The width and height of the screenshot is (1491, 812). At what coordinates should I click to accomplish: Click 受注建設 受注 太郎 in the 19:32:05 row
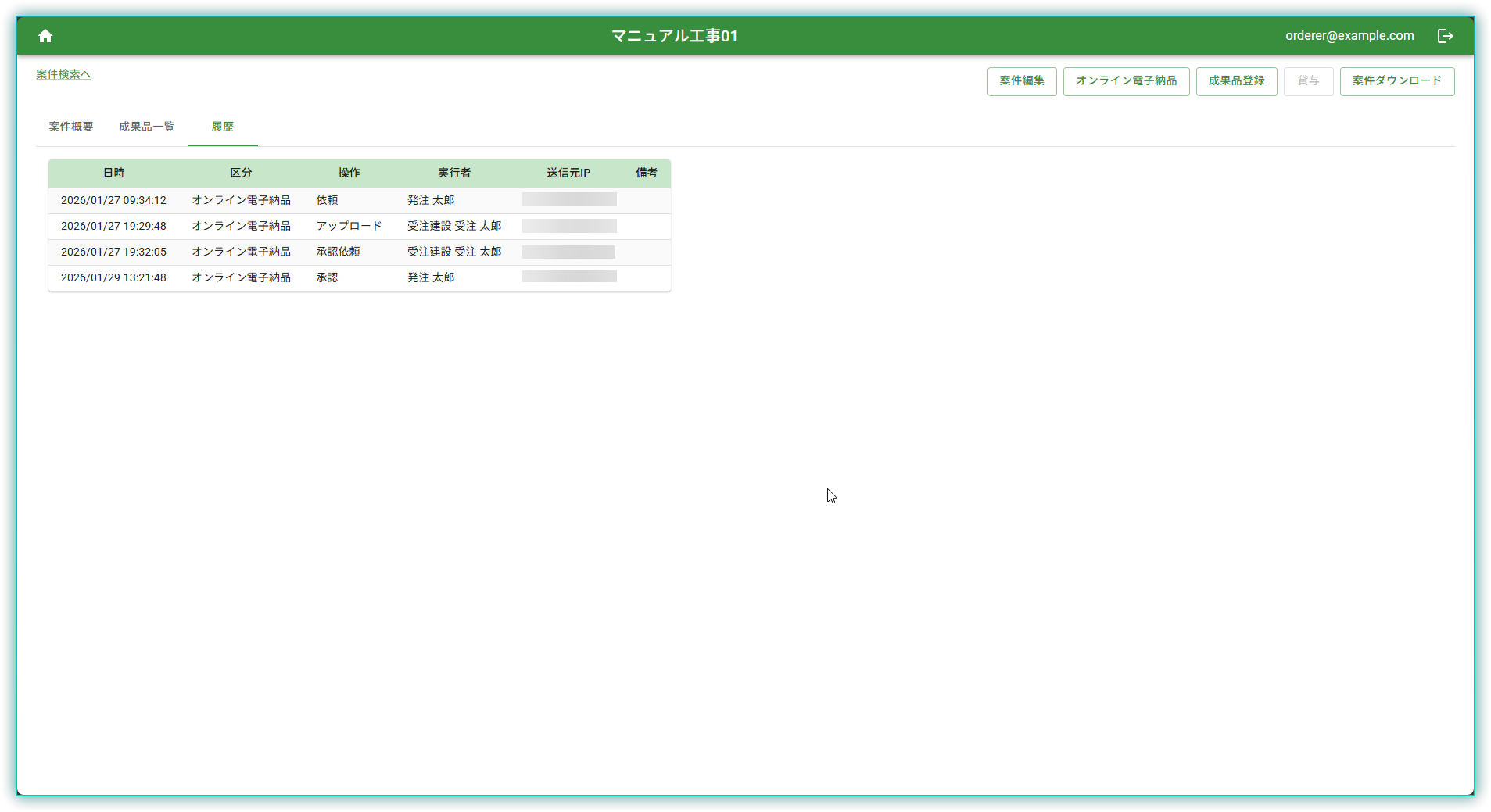(x=454, y=252)
